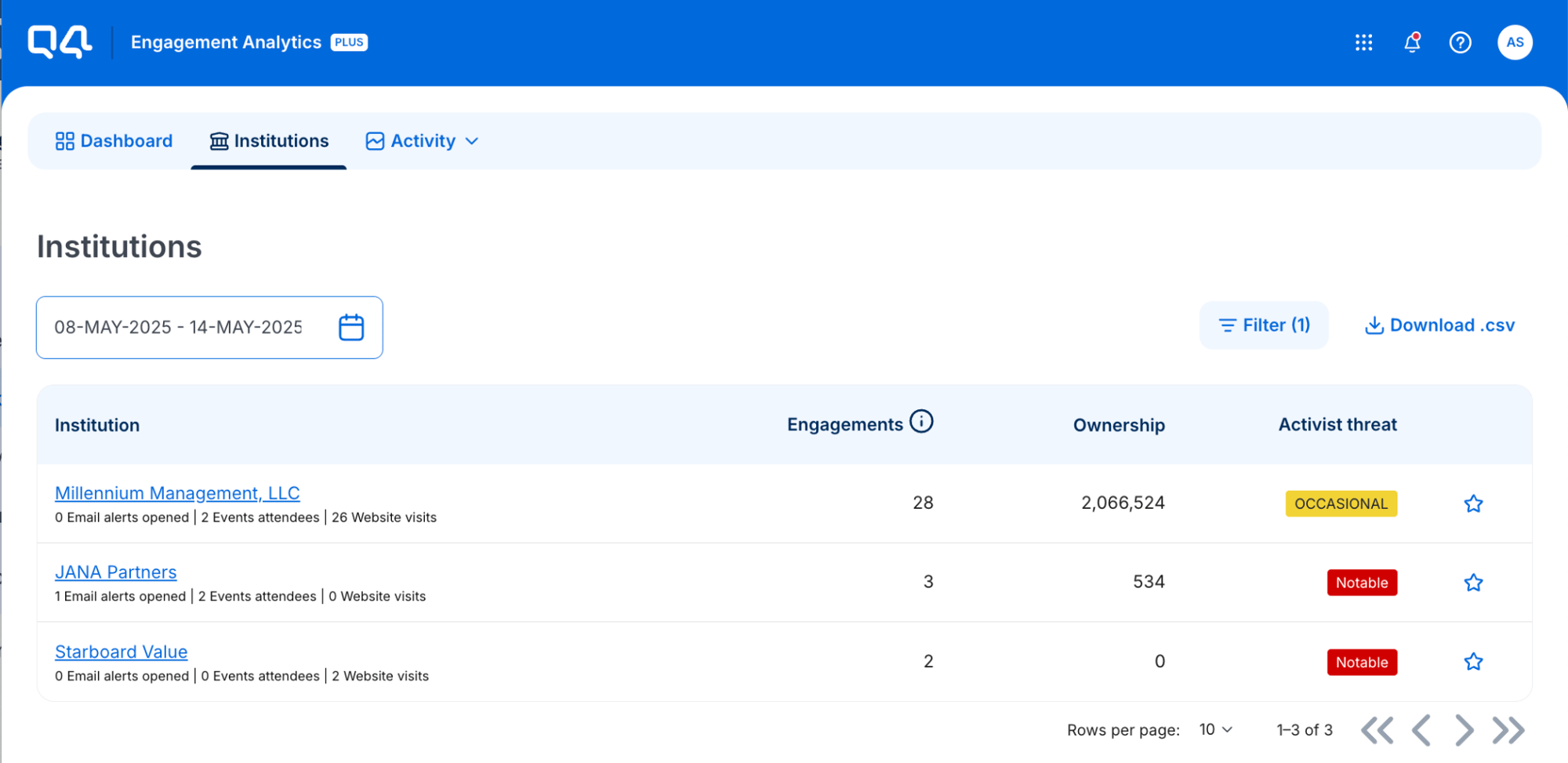Open the rows per page dropdown
Screen dimensions: 1568x763
(x=1215, y=730)
